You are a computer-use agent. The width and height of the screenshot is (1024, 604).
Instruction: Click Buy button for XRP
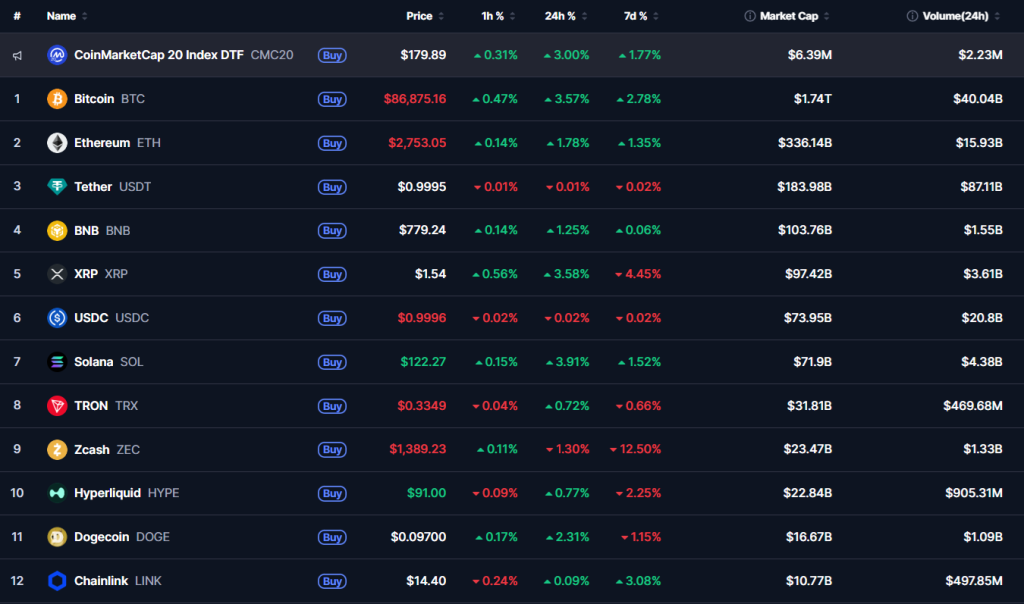(x=332, y=274)
